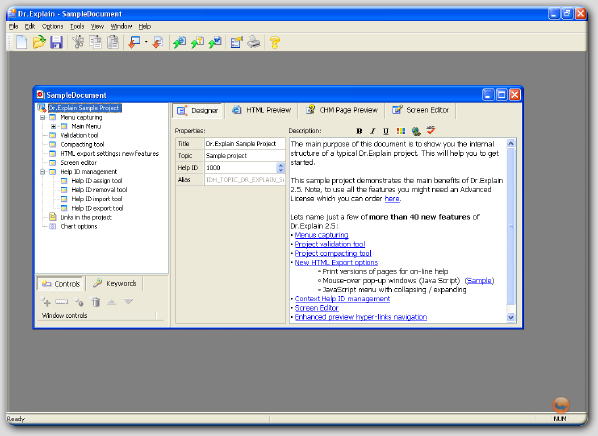Toggle italic formatting in Description toolbar

373,131
